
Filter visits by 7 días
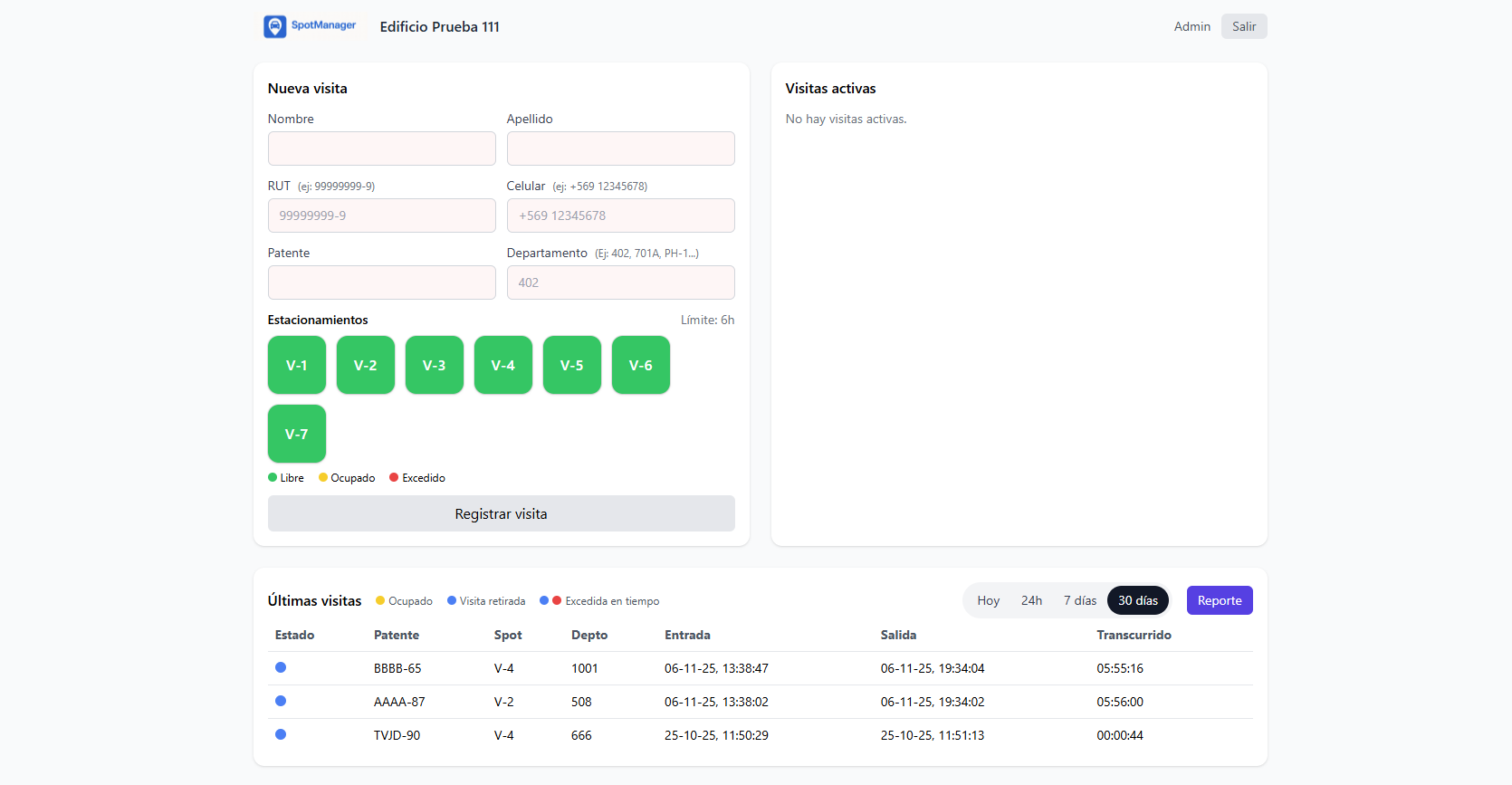pos(1079,600)
